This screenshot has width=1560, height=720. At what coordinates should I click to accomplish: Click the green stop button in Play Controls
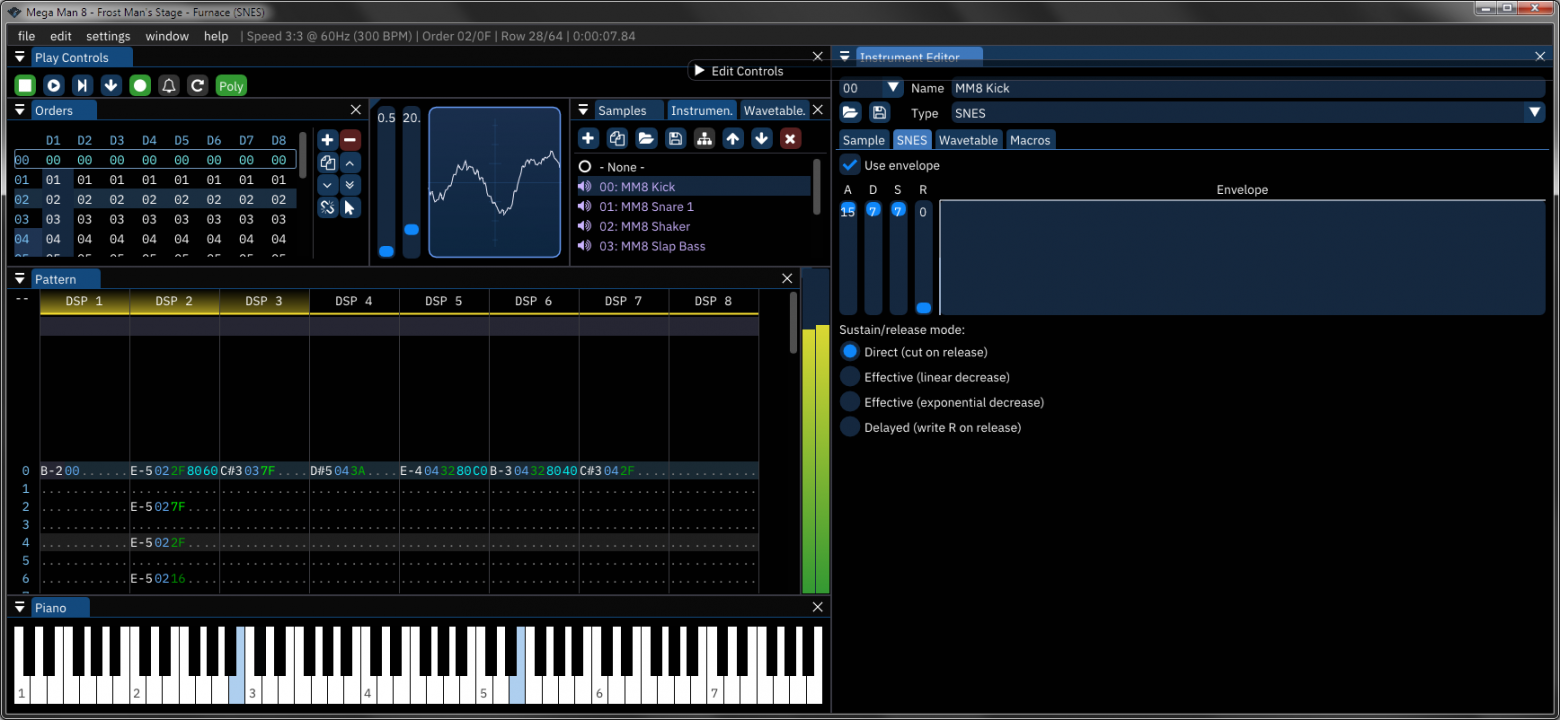(25, 86)
